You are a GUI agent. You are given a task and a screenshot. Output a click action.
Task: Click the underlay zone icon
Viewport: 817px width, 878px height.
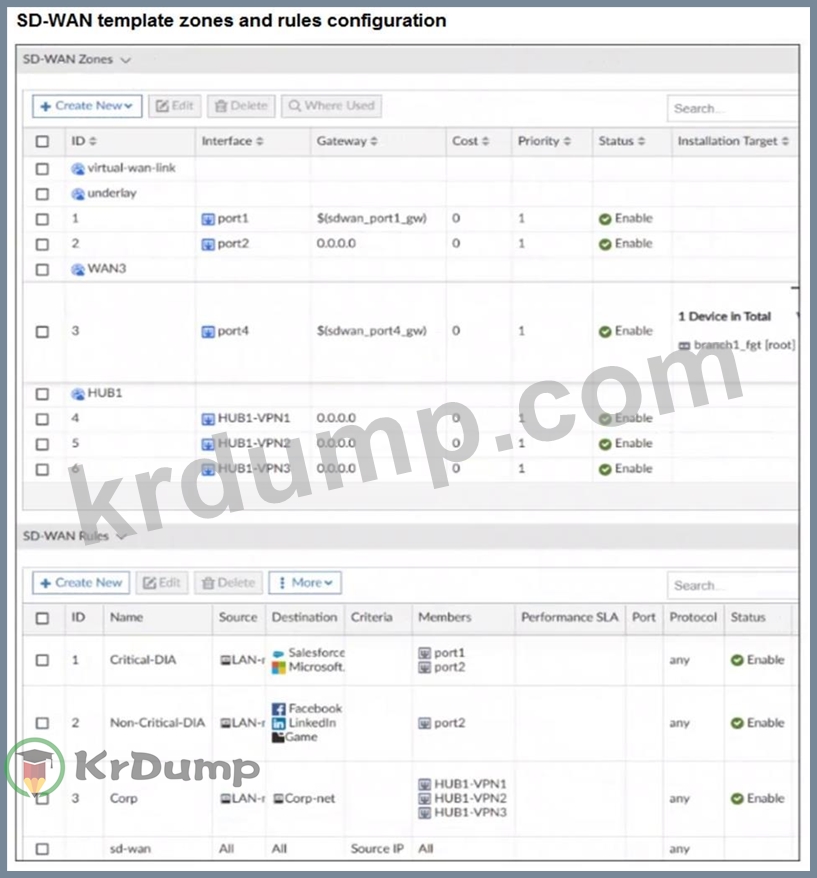[78, 194]
